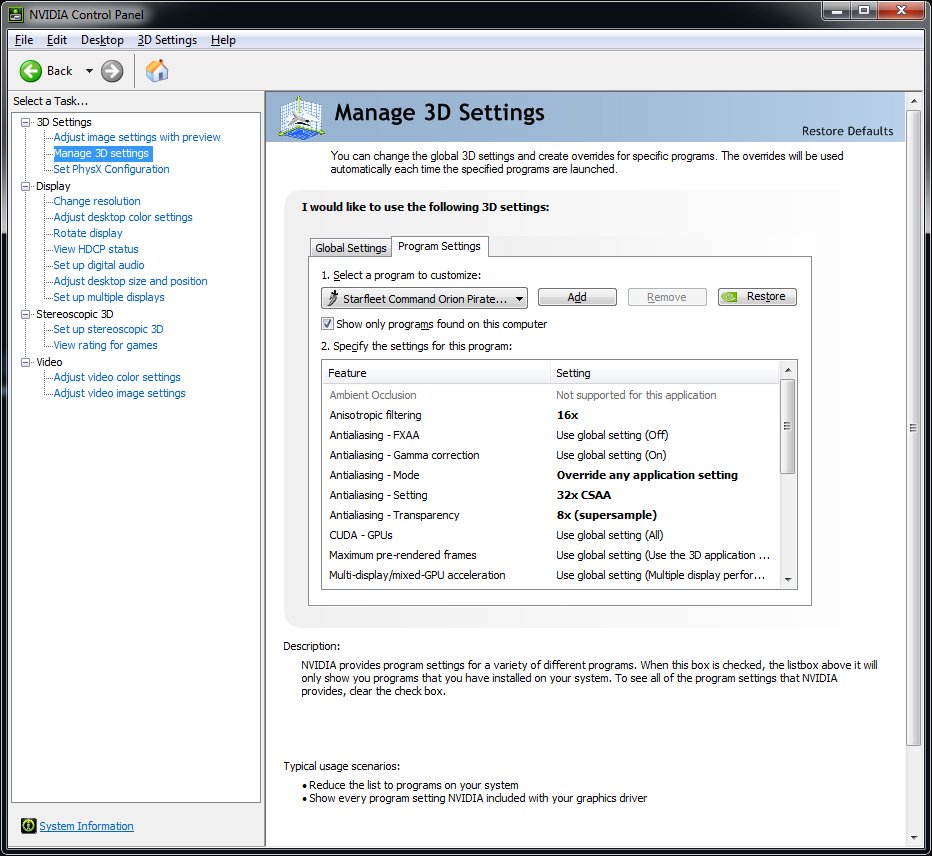Screen dimensions: 932x856
Task: Uncheck Show only programs found on this computer
Action: [327, 324]
